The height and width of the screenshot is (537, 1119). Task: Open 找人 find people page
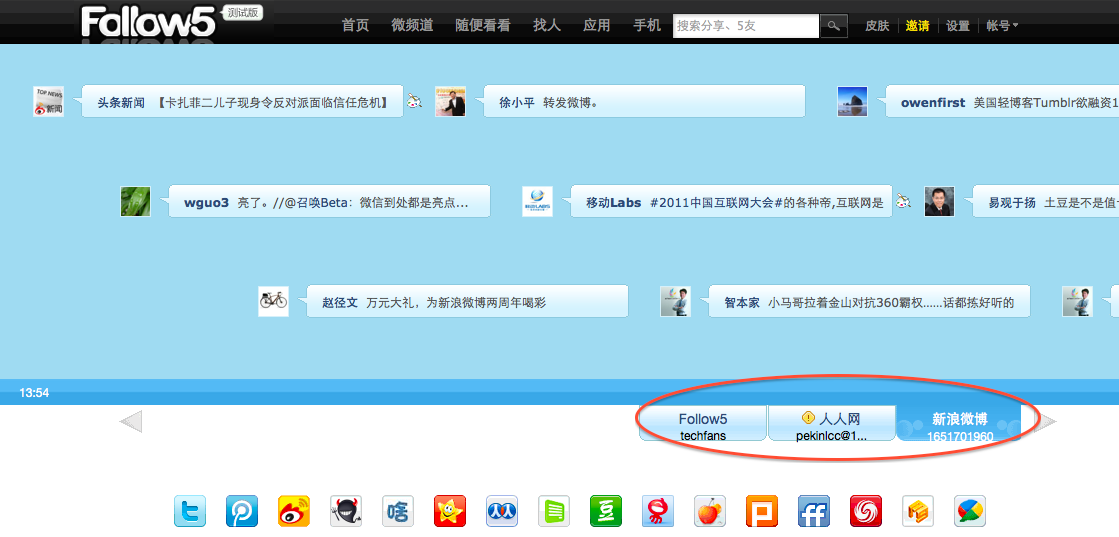(x=547, y=25)
